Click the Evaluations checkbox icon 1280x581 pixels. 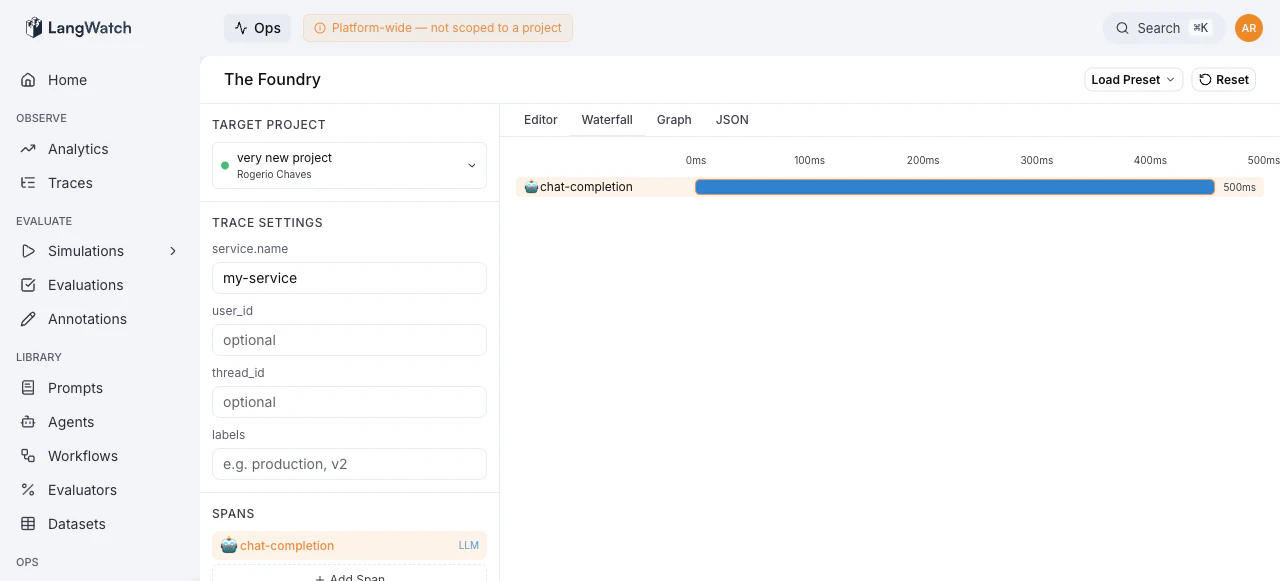28,285
